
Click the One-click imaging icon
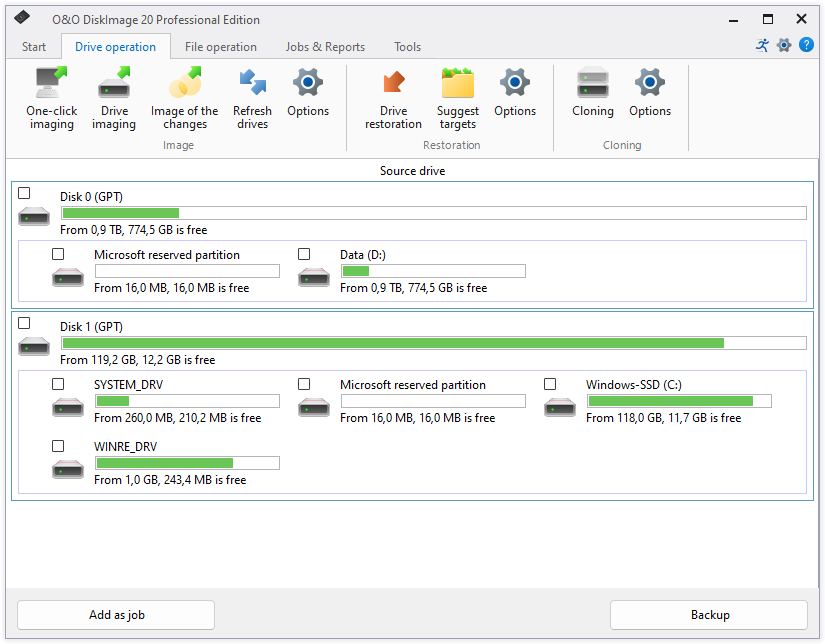pos(51,83)
